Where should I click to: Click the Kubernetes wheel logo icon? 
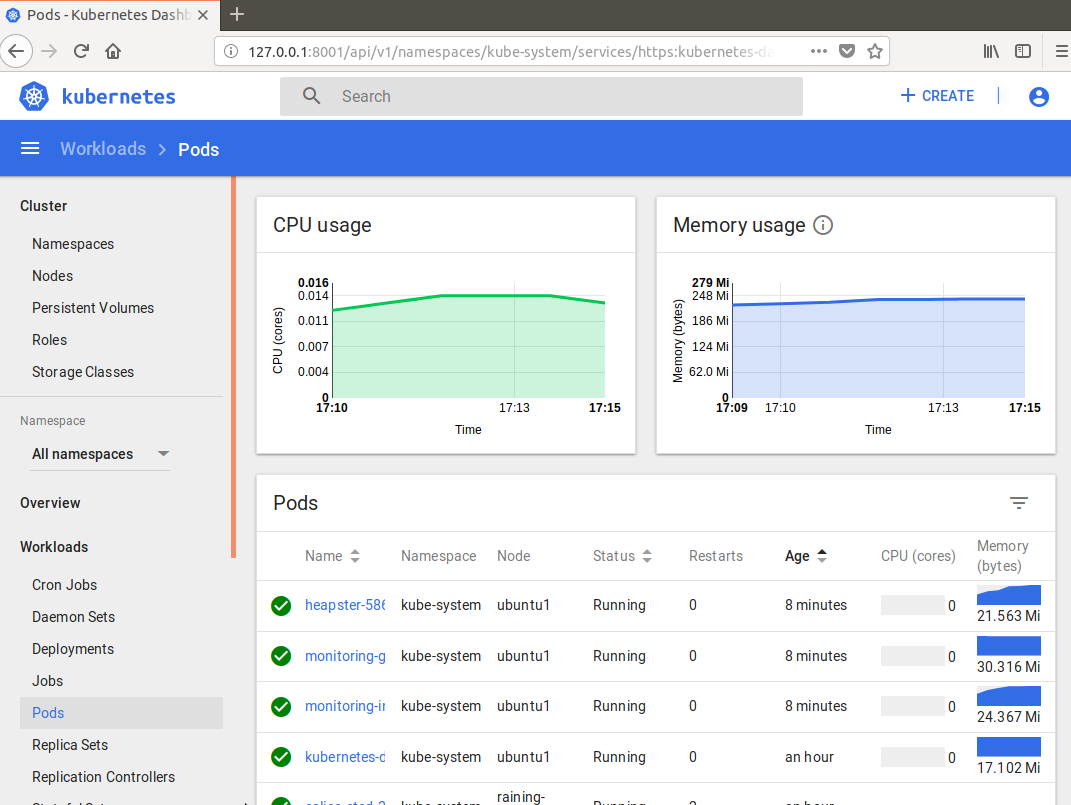pos(34,96)
